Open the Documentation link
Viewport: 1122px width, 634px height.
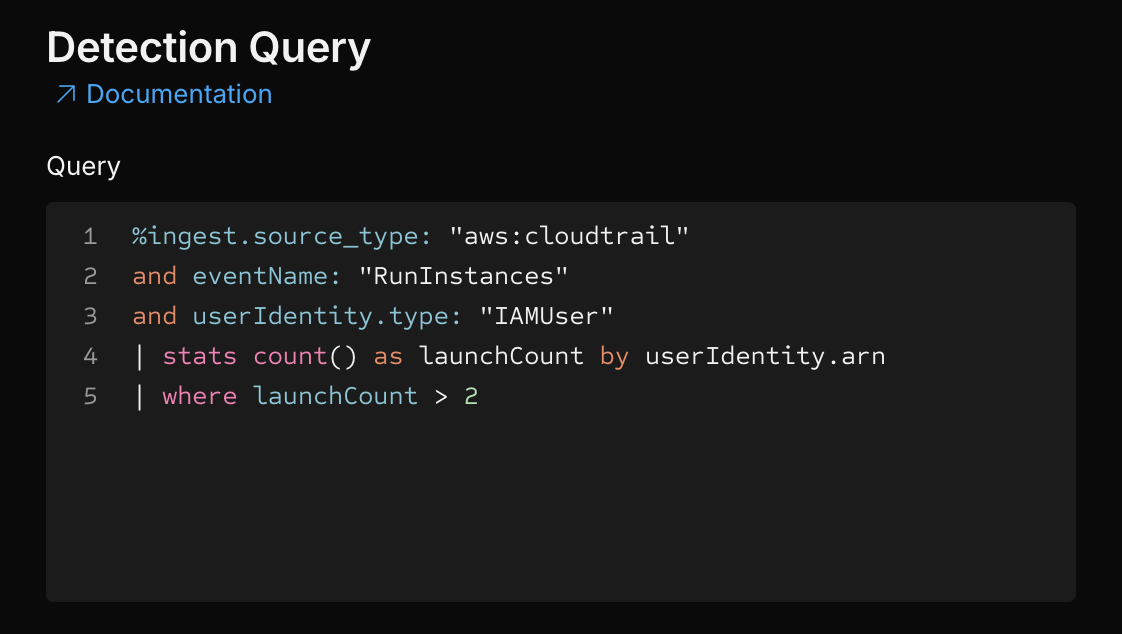pos(179,94)
